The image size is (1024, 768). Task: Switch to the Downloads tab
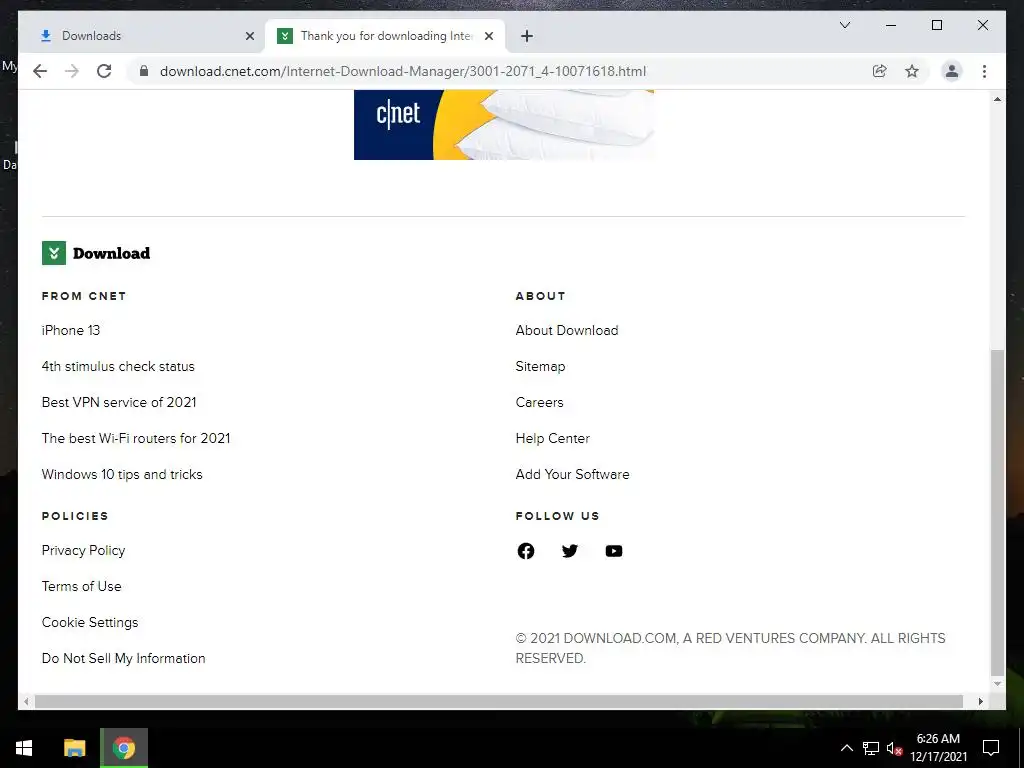[142, 37]
